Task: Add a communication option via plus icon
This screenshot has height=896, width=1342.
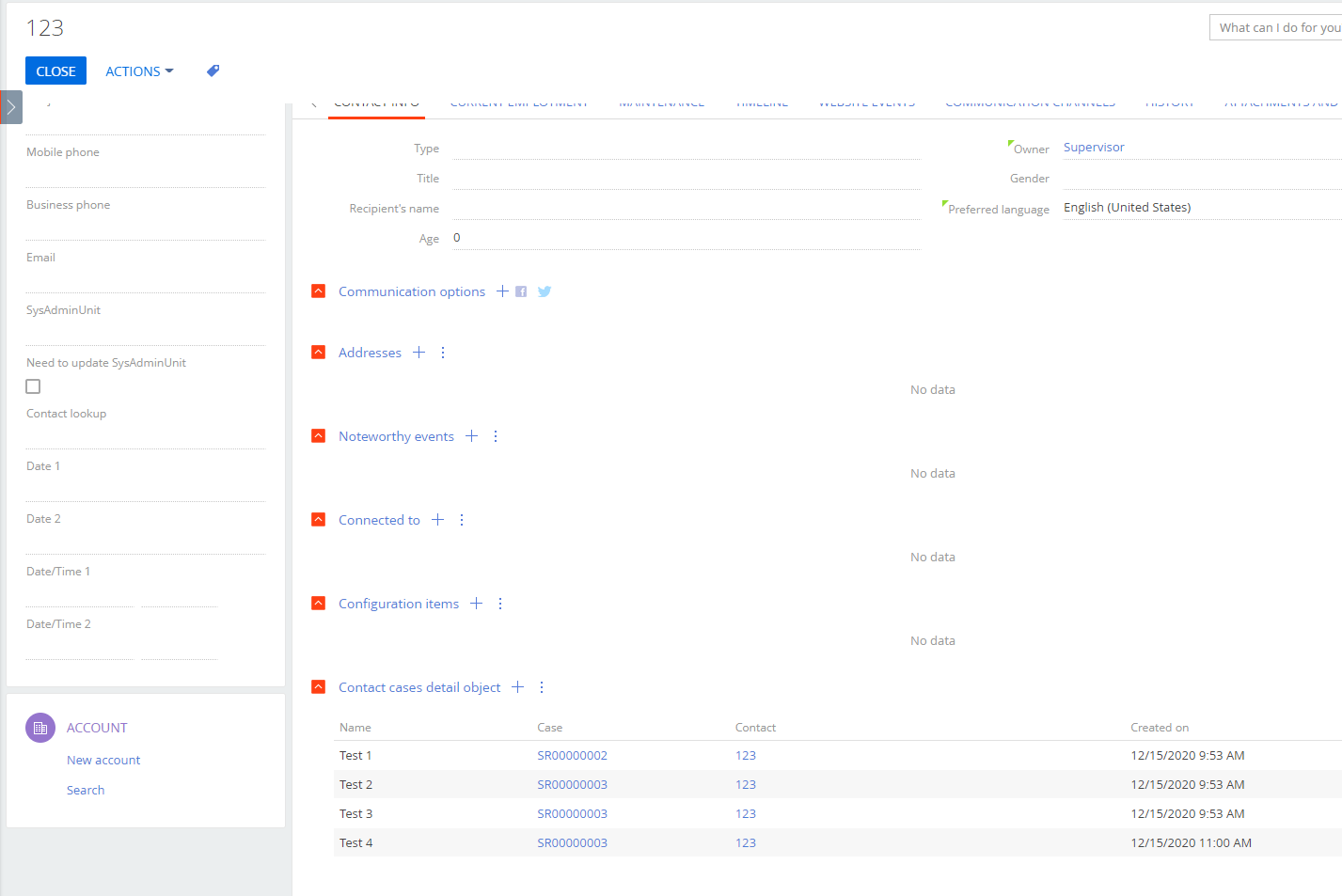Action: [x=501, y=291]
